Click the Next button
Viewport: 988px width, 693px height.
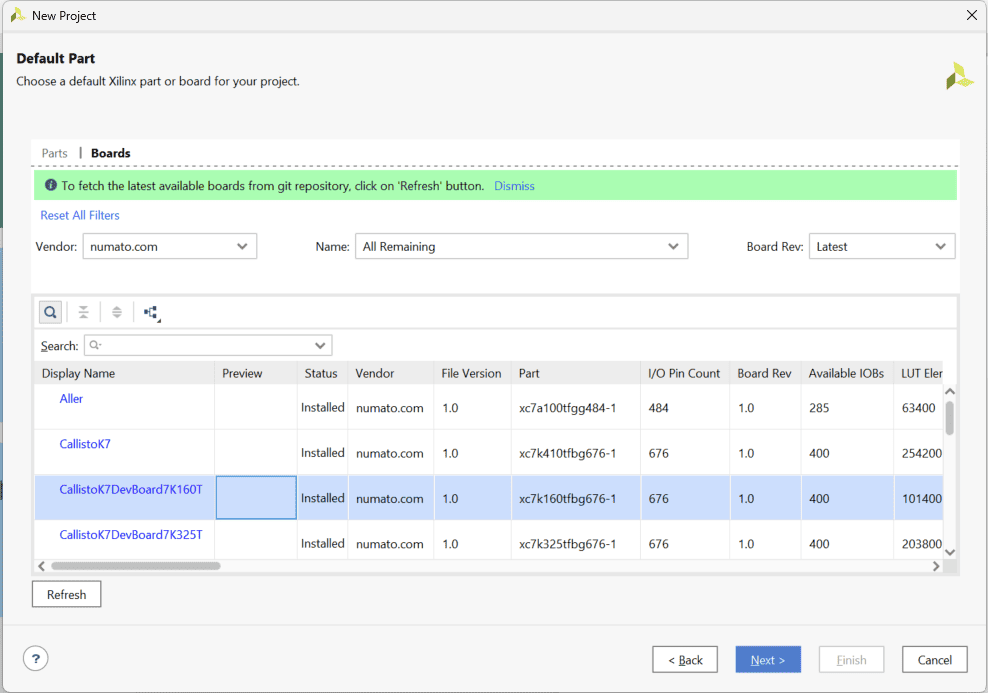coord(767,660)
